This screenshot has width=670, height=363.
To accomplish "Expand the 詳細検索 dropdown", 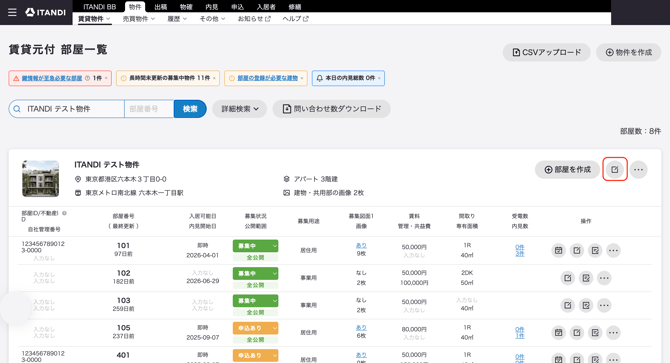I will pyautogui.click(x=240, y=109).
